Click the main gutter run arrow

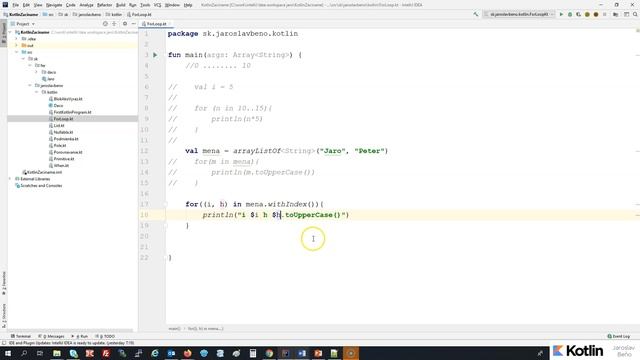click(x=155, y=55)
